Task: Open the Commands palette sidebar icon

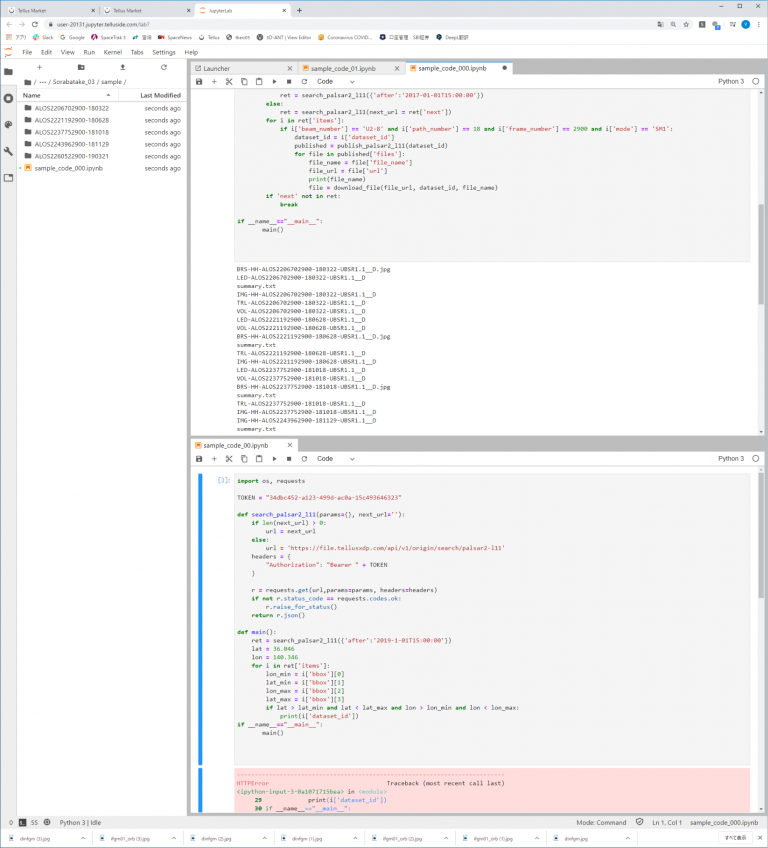Action: pos(8,124)
